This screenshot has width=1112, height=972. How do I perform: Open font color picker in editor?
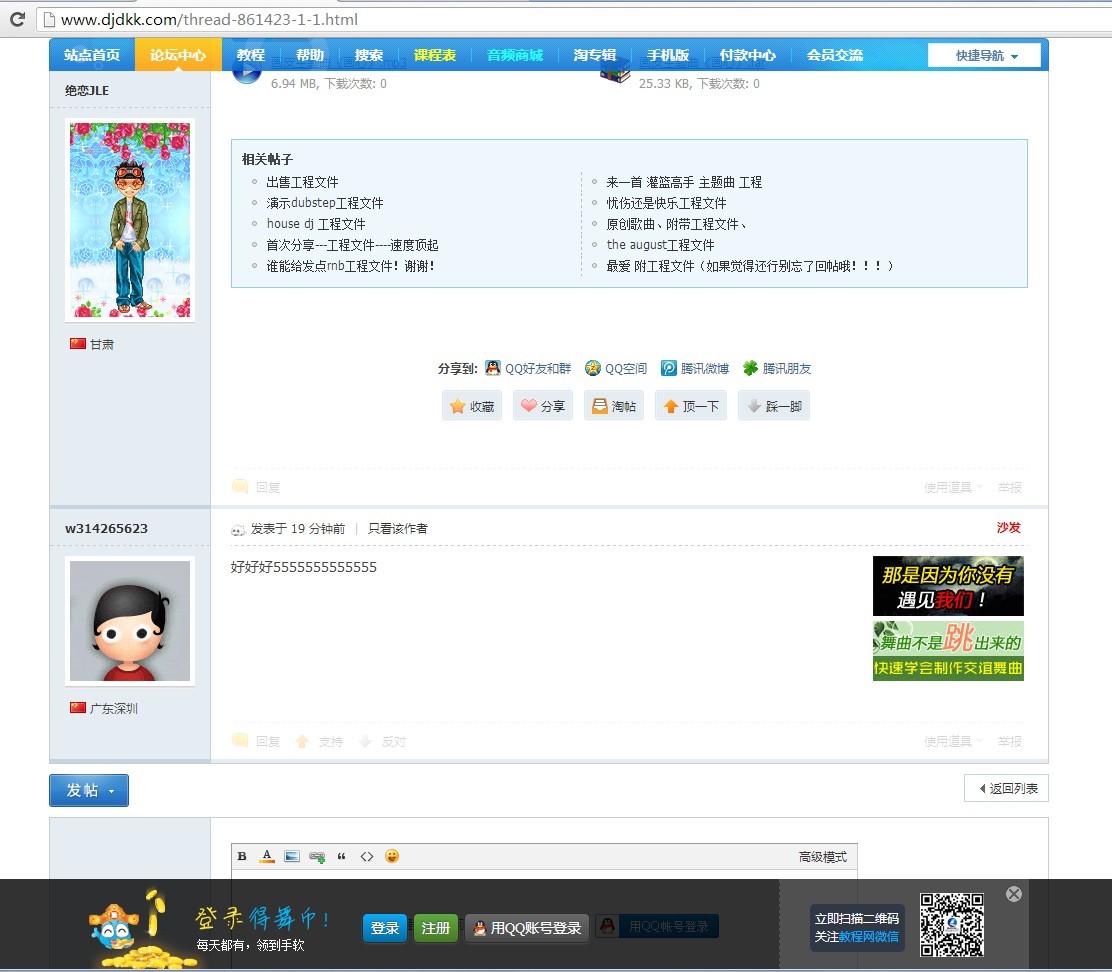tap(267, 856)
